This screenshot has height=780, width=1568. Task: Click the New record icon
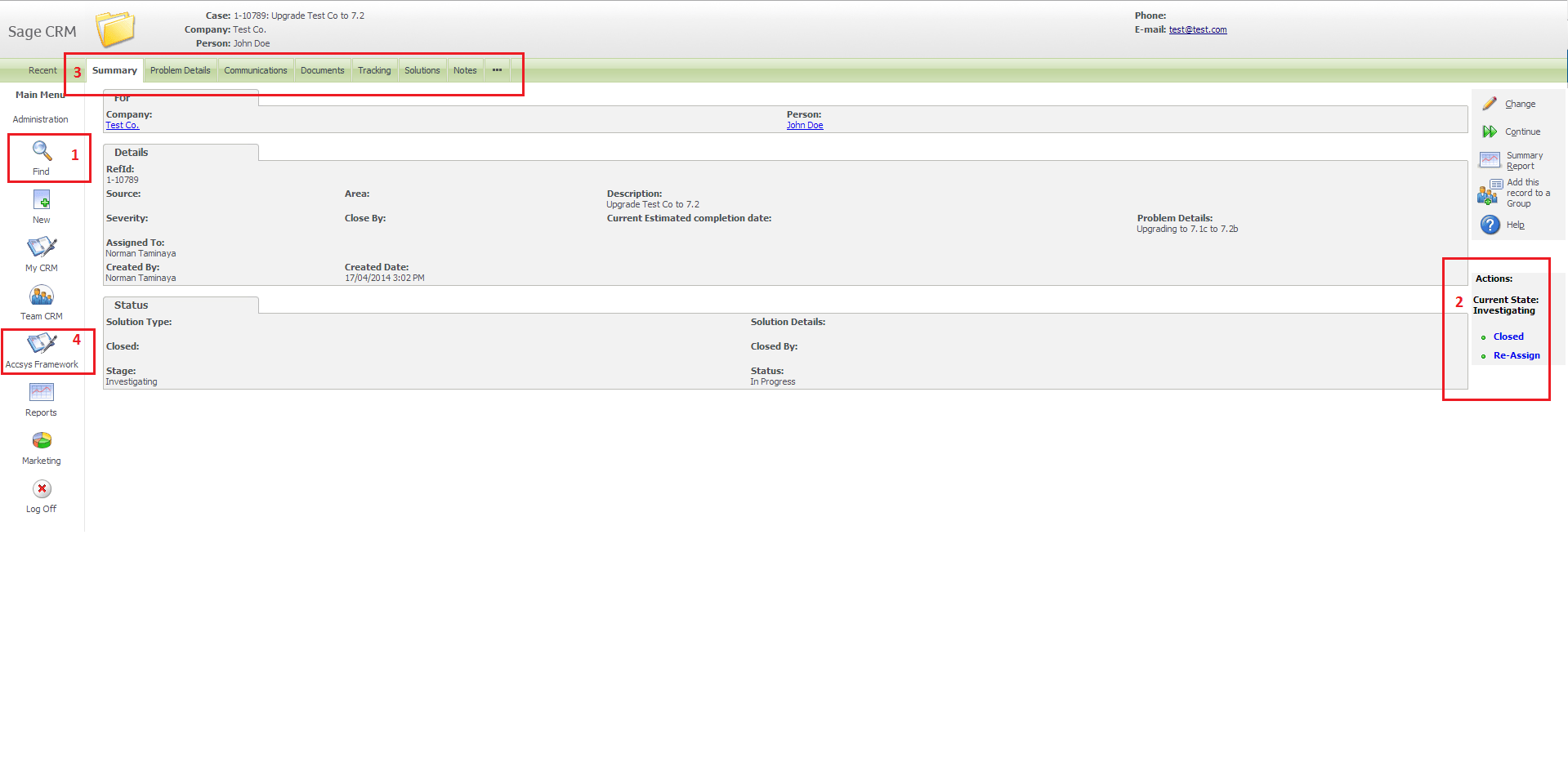pyautogui.click(x=42, y=199)
